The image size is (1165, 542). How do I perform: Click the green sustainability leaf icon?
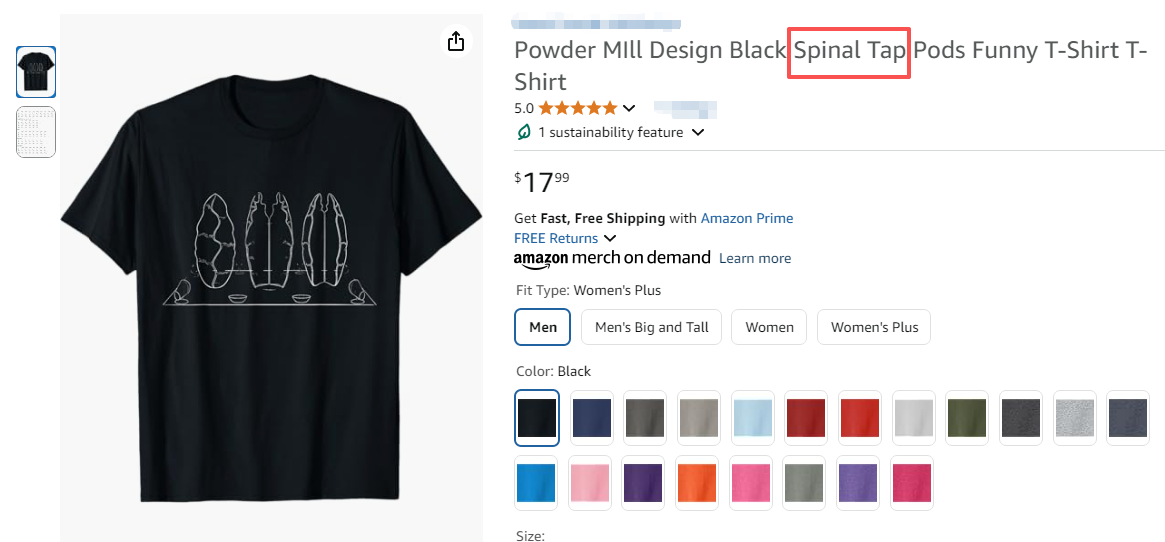point(523,132)
